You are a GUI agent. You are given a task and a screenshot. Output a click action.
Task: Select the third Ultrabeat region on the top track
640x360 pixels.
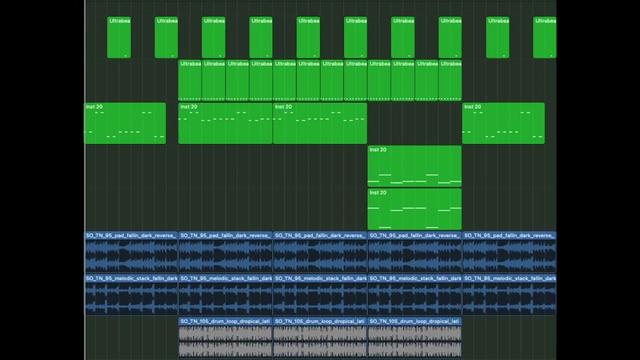point(213,37)
